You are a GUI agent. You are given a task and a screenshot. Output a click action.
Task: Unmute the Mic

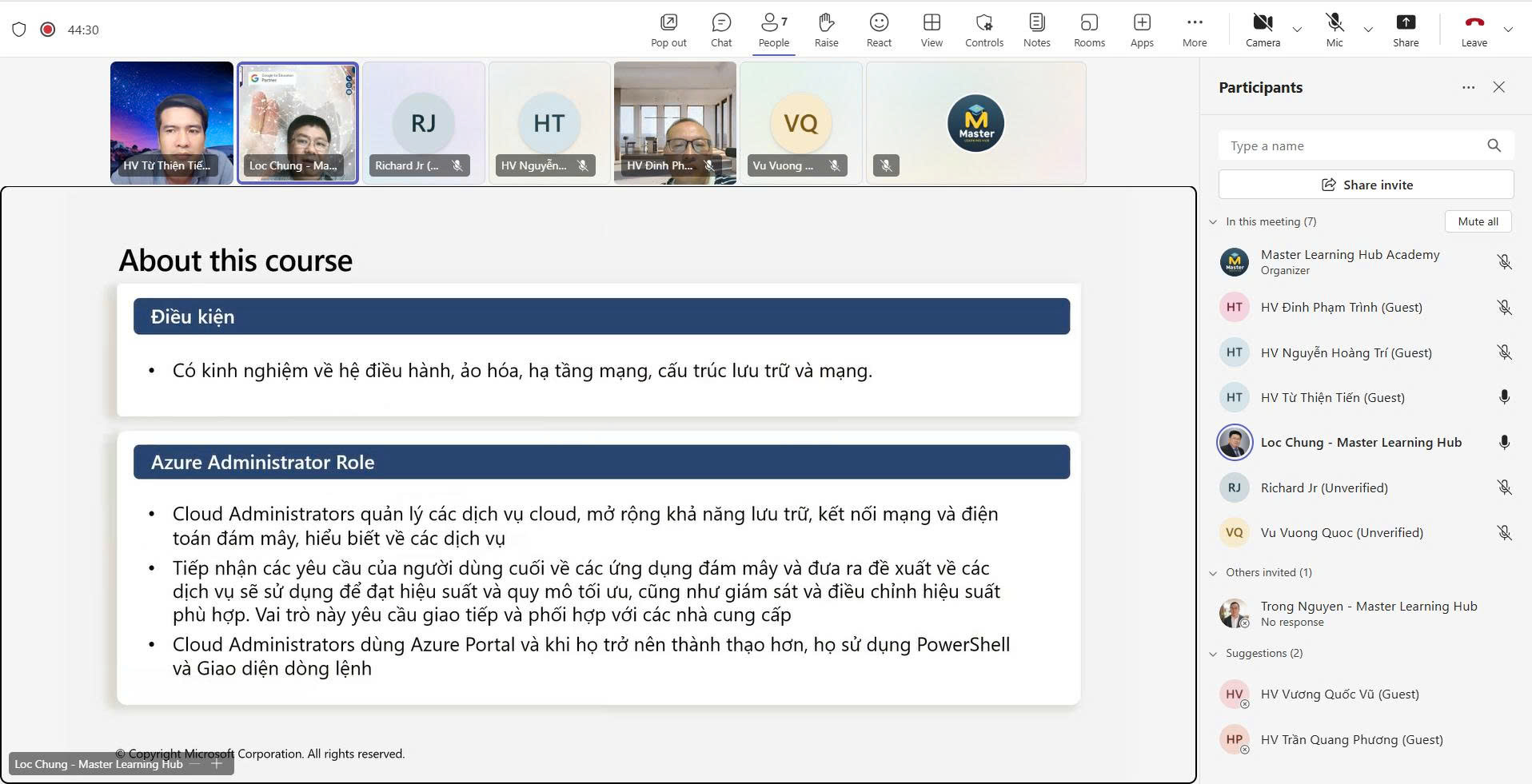coord(1334,30)
